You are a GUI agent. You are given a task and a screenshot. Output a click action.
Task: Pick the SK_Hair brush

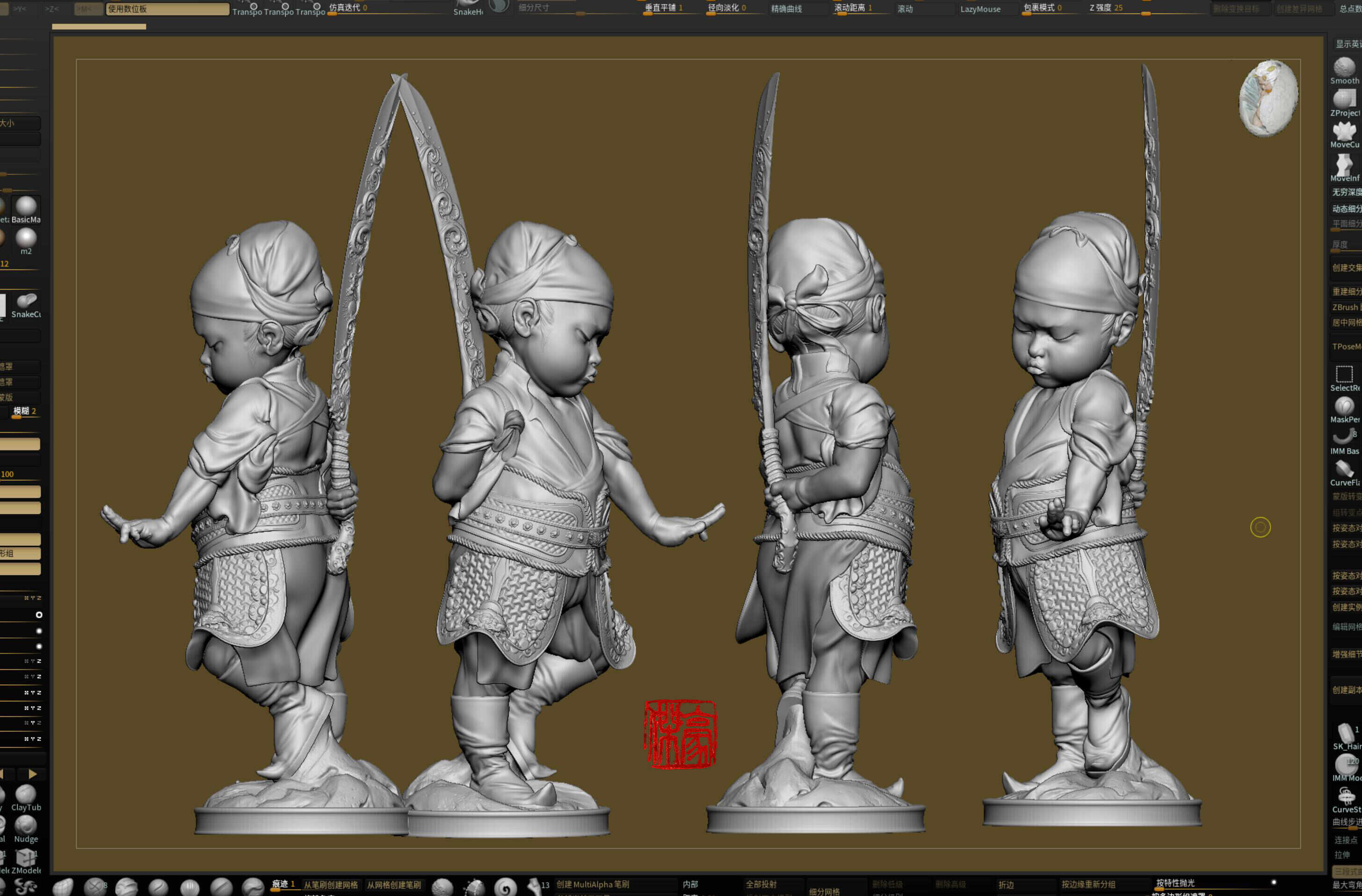1346,737
